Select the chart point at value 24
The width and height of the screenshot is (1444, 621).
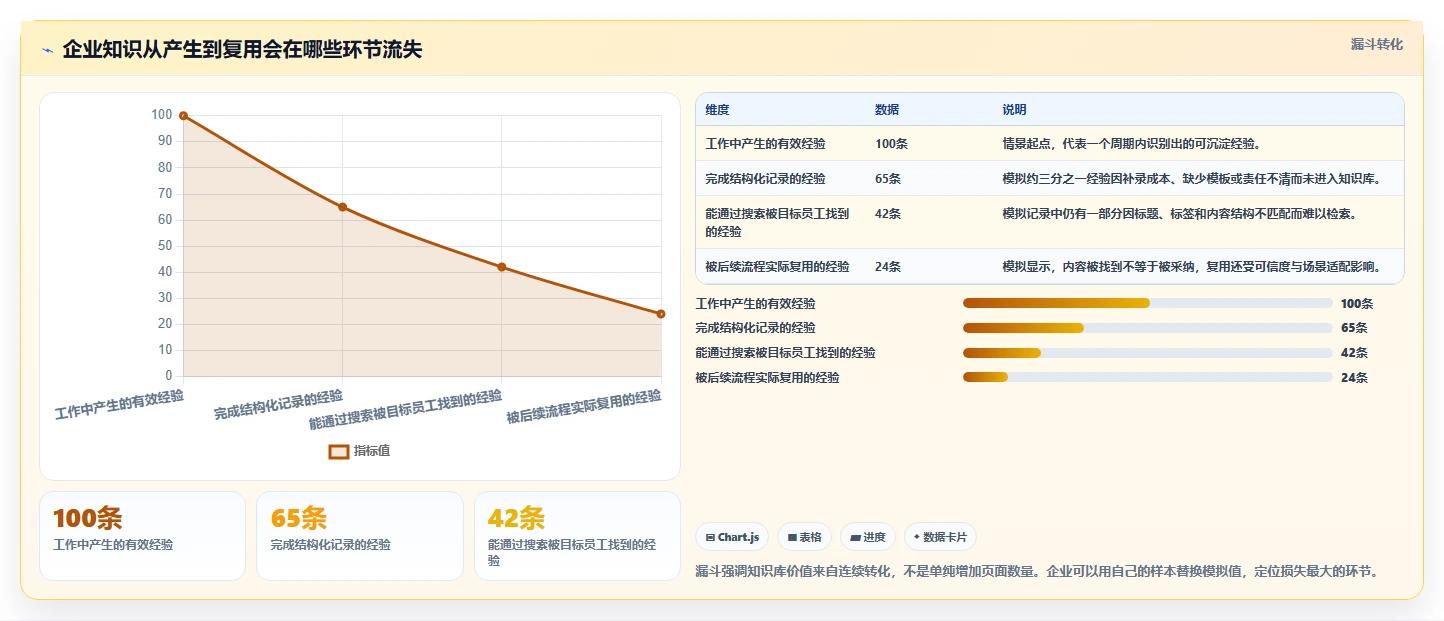pyautogui.click(x=660, y=314)
